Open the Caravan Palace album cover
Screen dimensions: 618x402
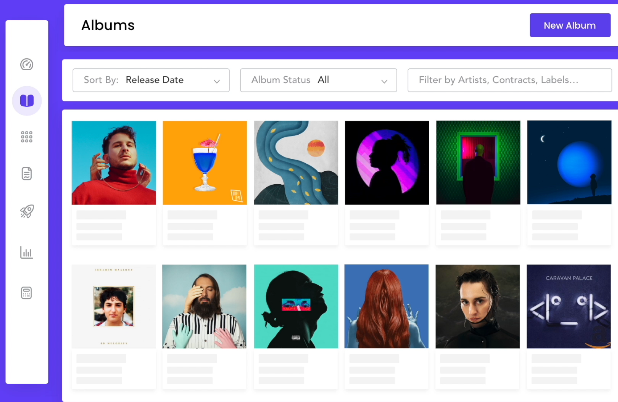tap(568, 306)
